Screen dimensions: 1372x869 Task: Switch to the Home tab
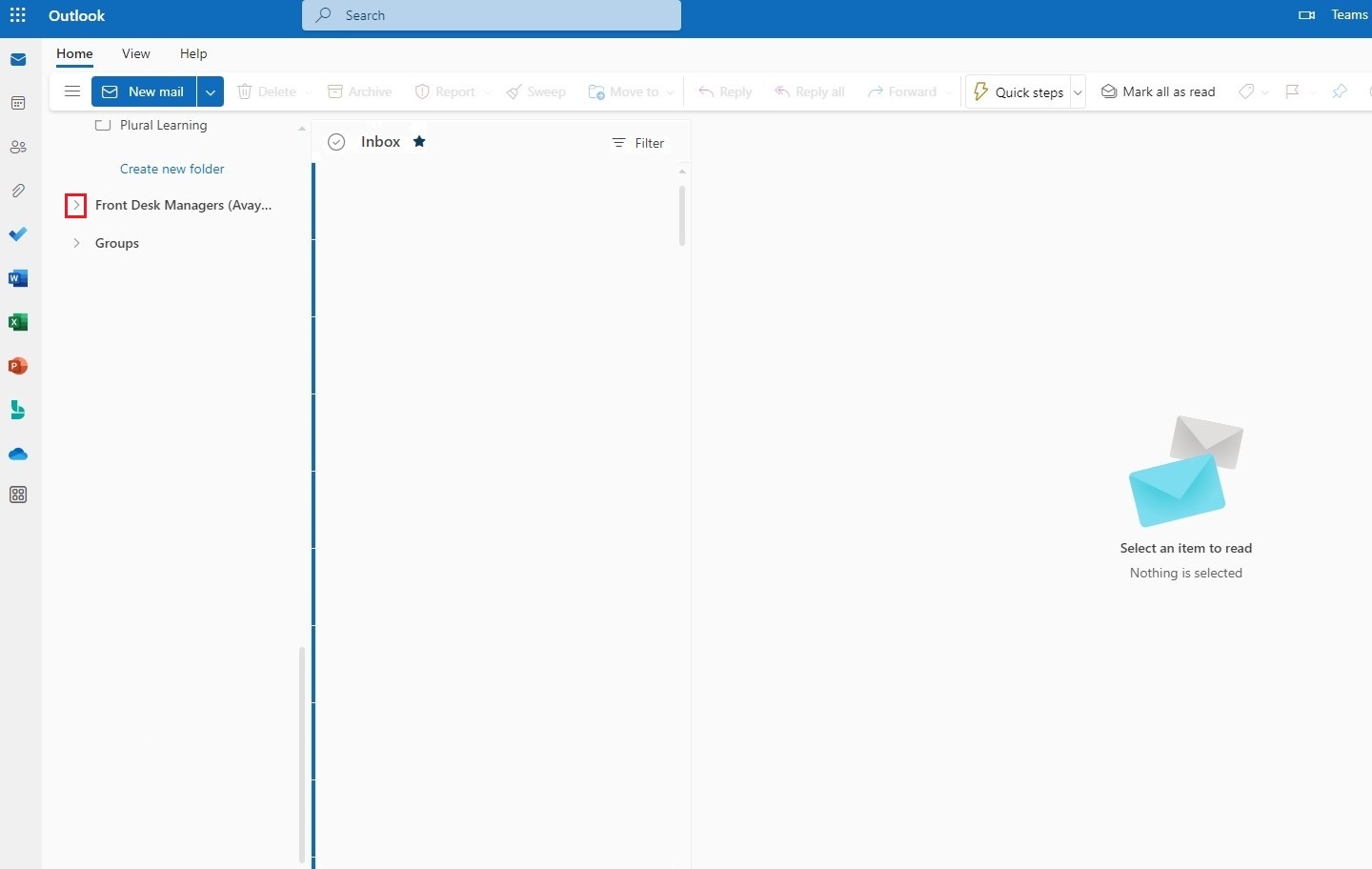(x=74, y=53)
